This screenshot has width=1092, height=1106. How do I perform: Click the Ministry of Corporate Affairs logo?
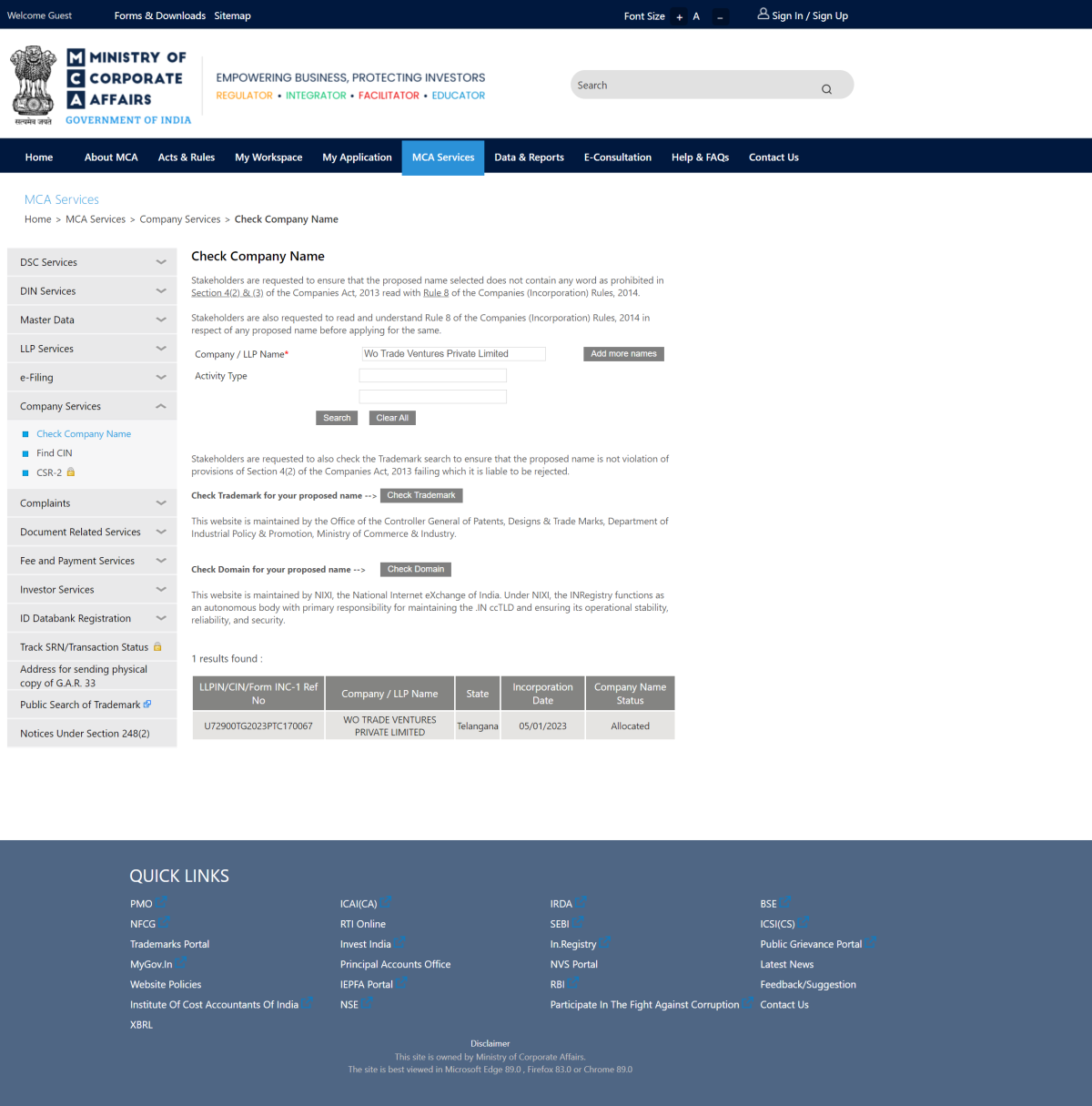click(100, 86)
